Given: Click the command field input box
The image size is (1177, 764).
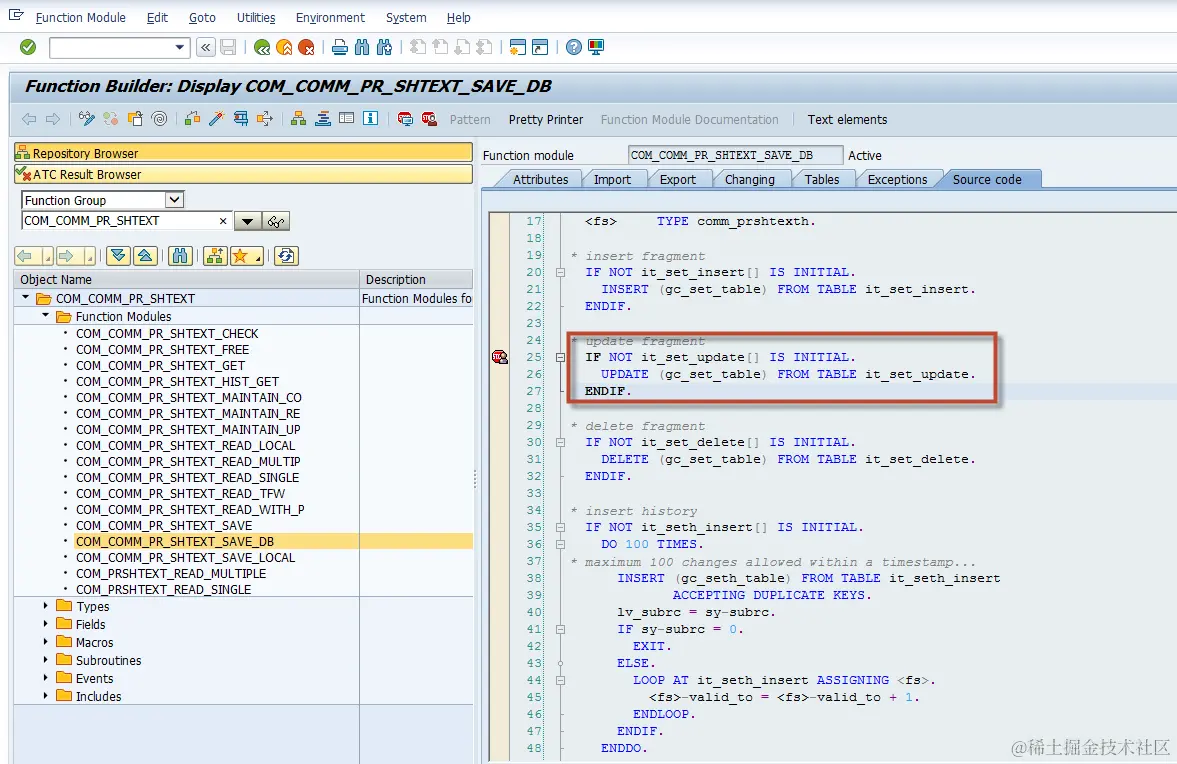Looking at the screenshot, I should click(112, 47).
